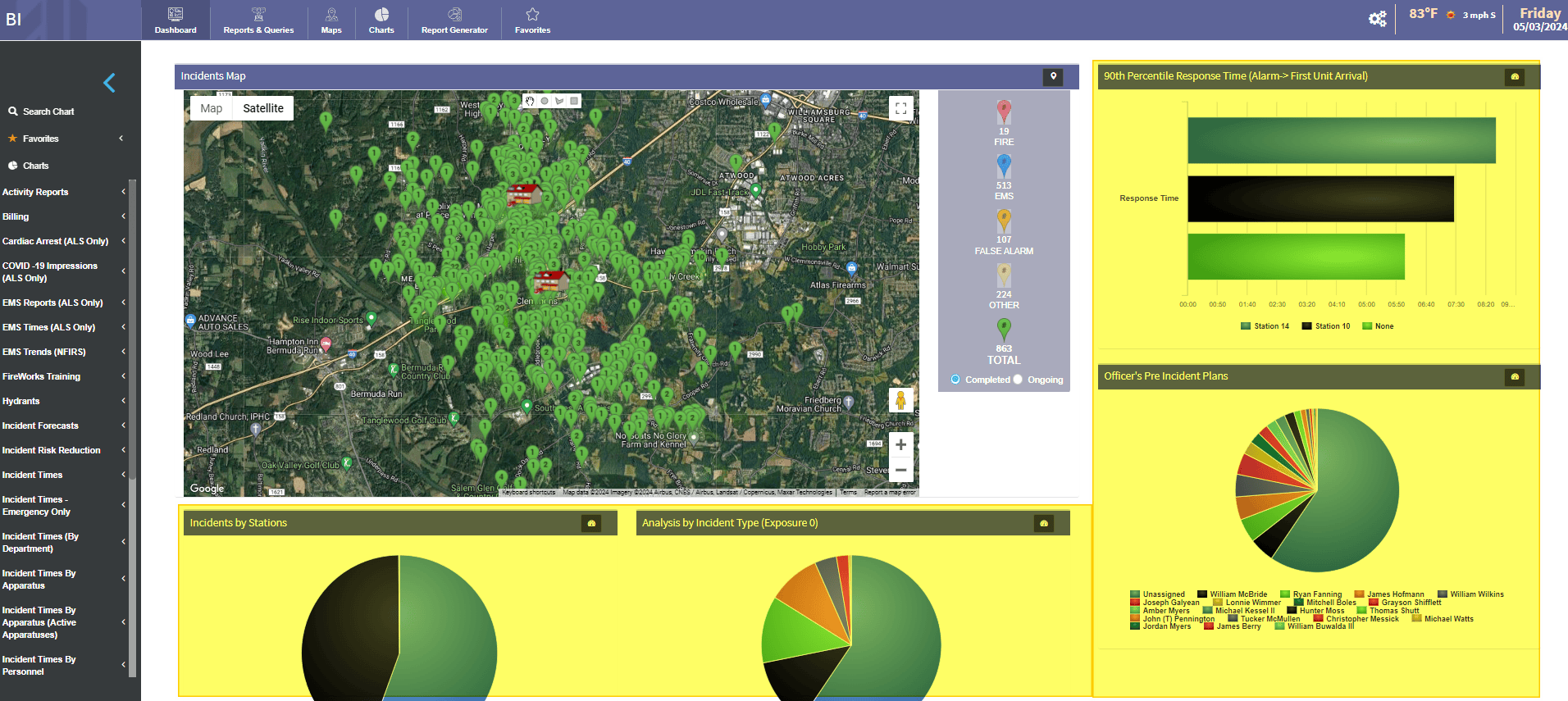Open Reports & Queries tab
The image size is (1568, 701).
[258, 20]
